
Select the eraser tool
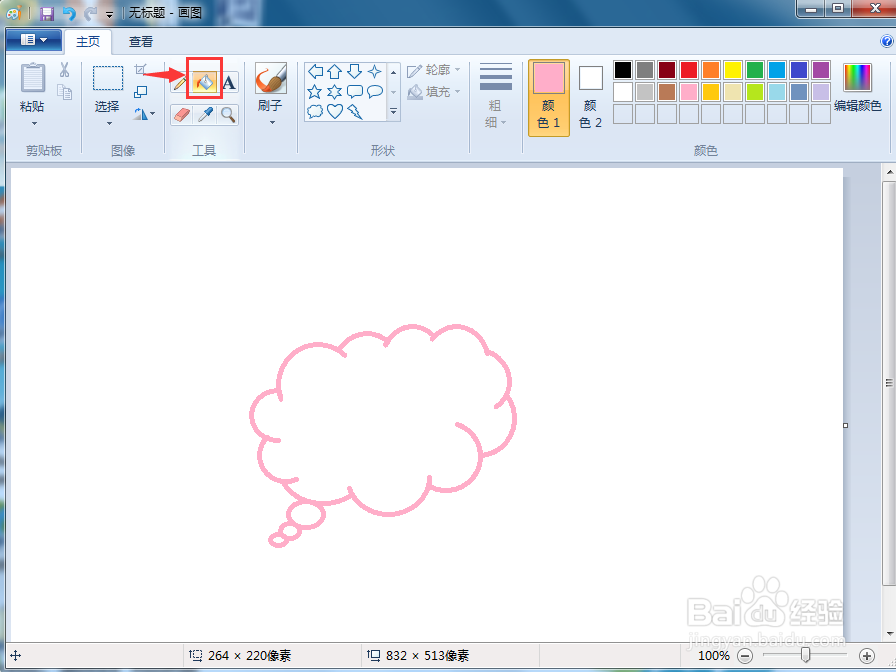tap(181, 115)
